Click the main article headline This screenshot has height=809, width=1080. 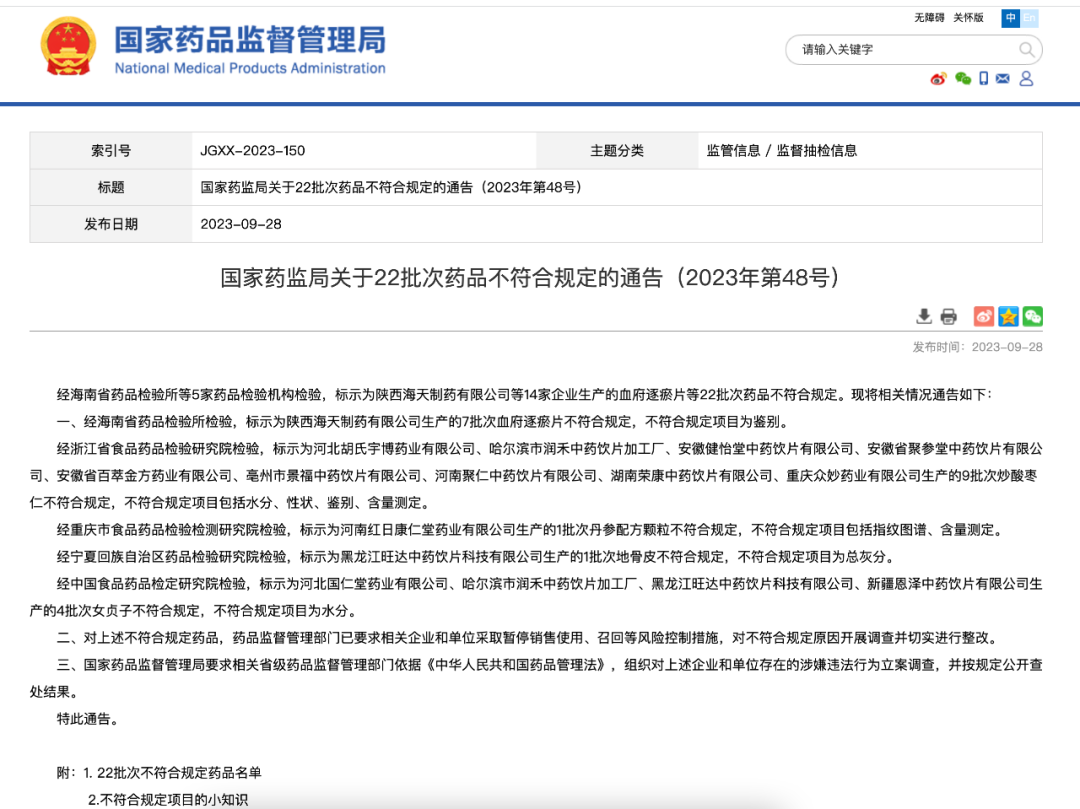[x=530, y=277]
